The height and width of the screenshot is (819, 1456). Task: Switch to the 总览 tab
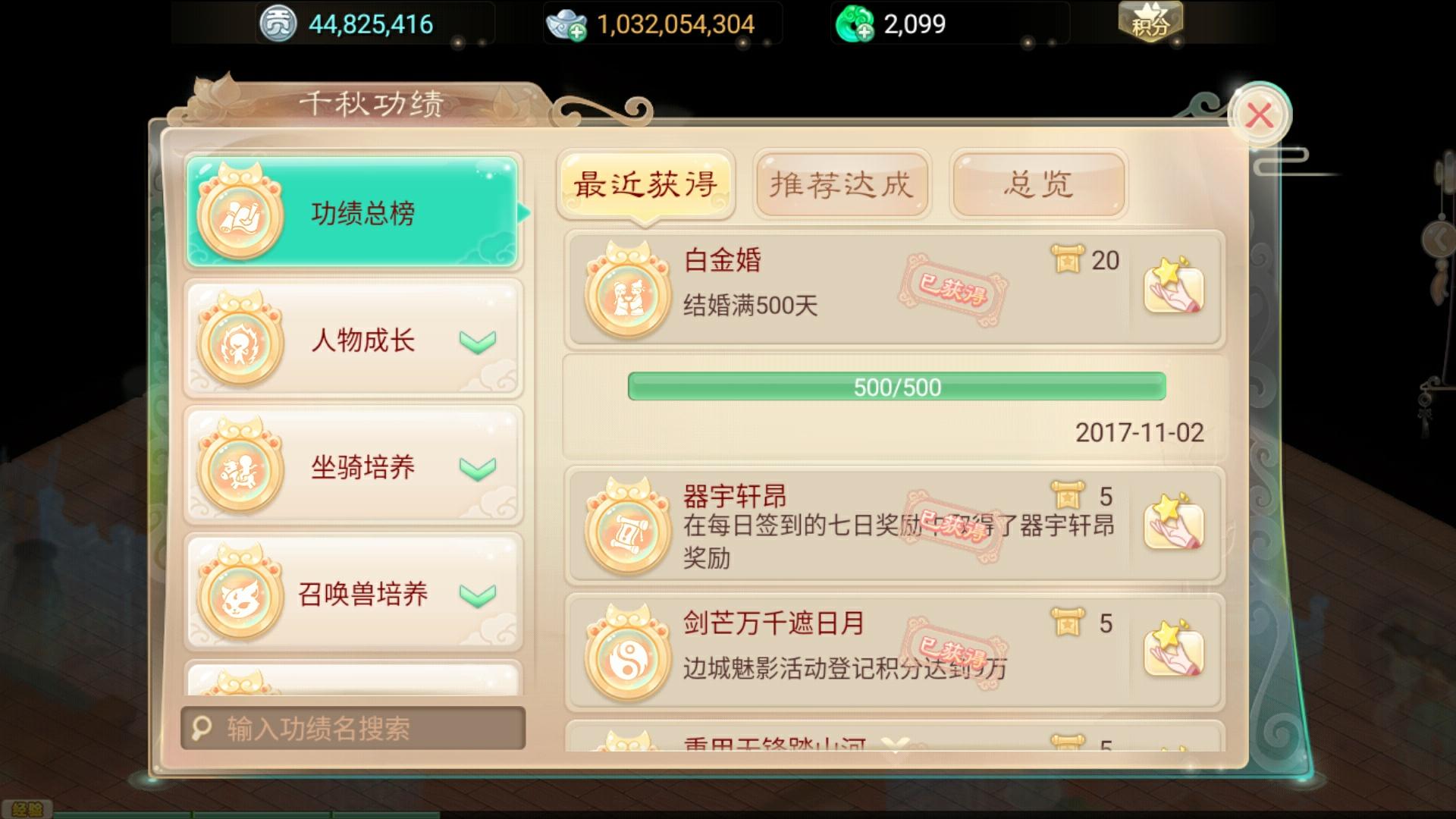pos(1039,184)
